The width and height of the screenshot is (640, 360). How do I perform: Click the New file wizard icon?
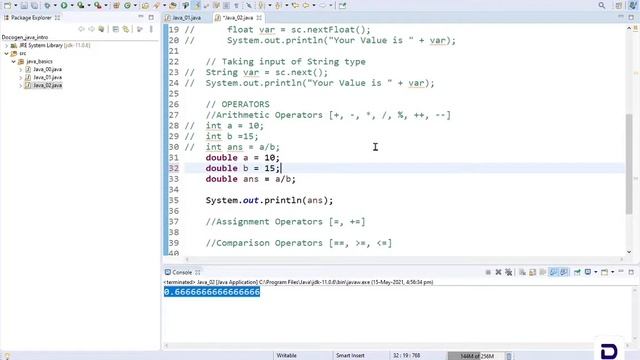[x=8, y=6]
